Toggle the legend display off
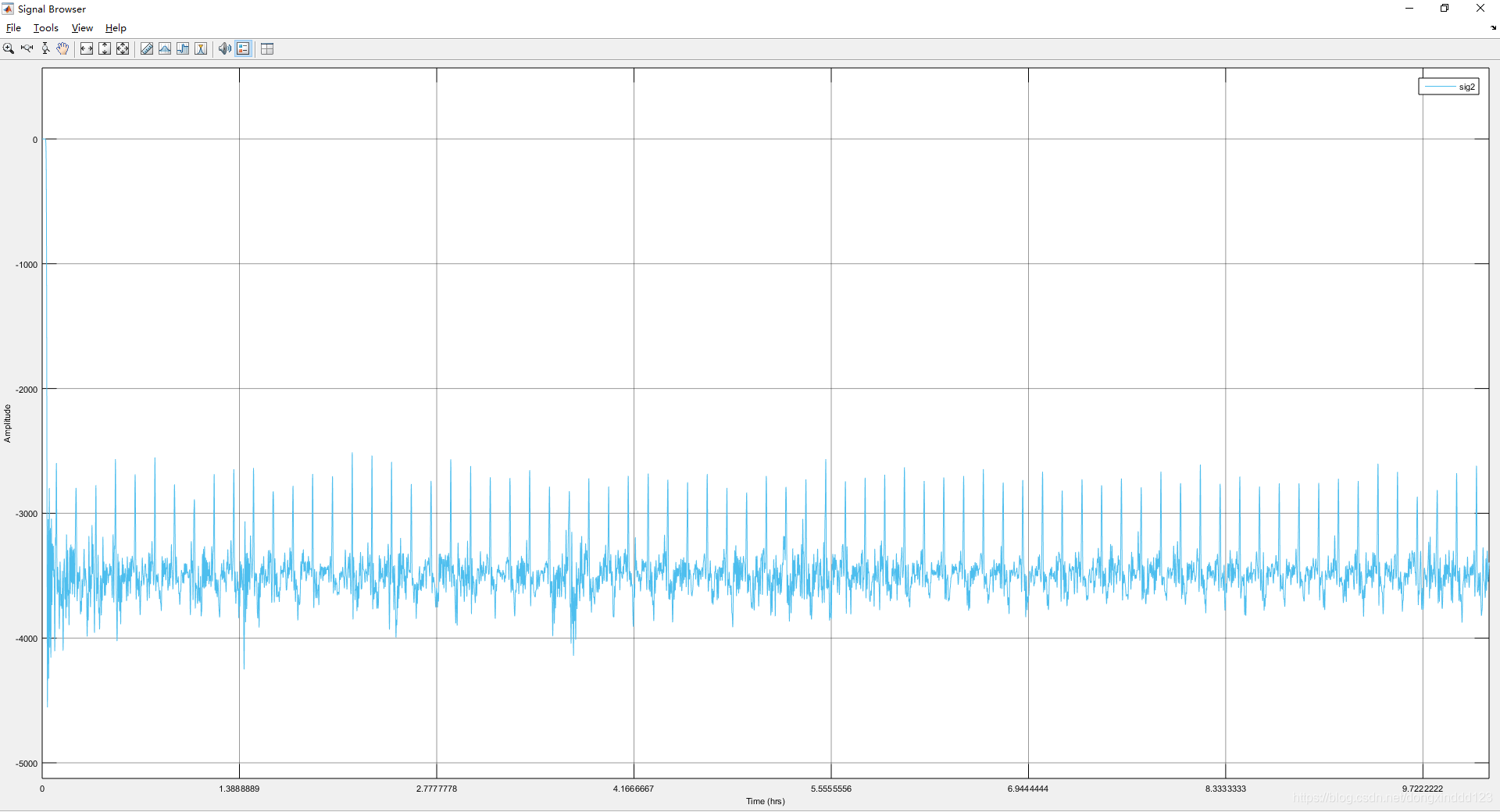This screenshot has height=812, width=1500. pyautogui.click(x=243, y=48)
